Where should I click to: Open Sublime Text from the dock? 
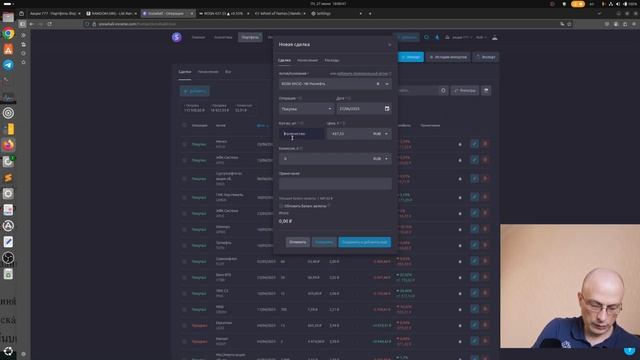(8, 178)
